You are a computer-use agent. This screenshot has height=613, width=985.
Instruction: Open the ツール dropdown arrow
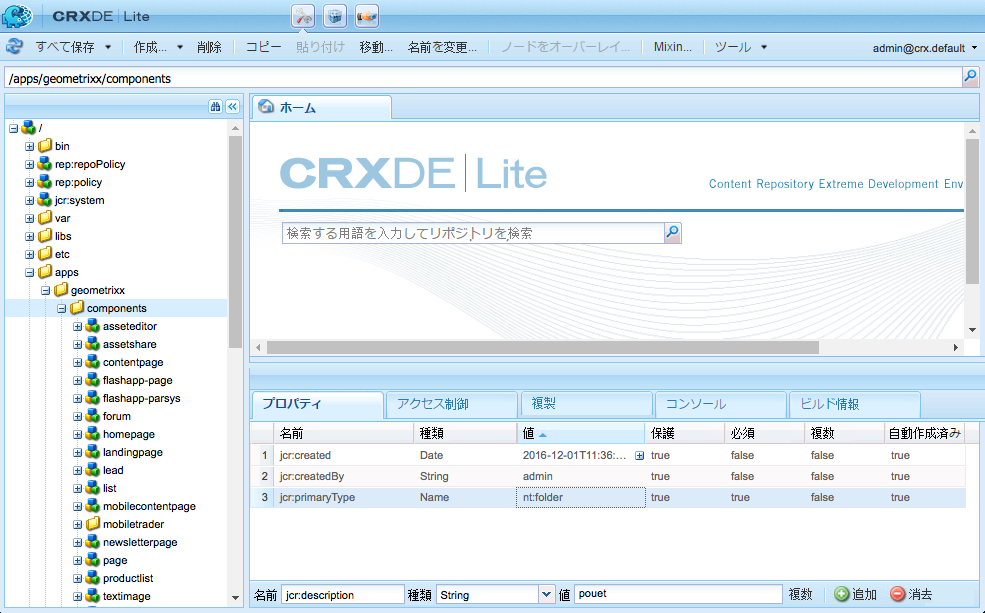tap(764, 47)
